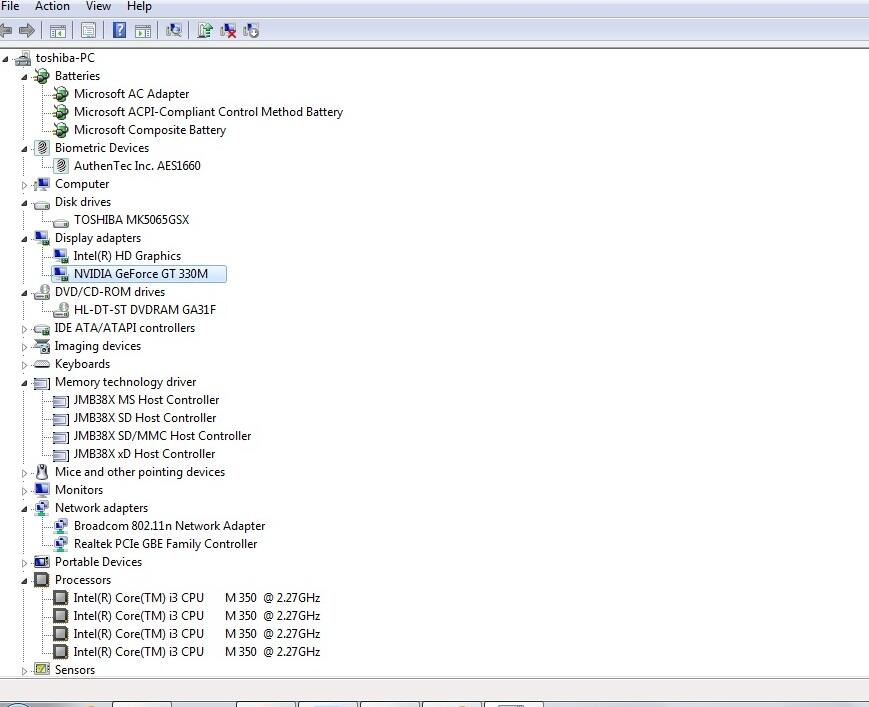Screen dimensions: 869x707
Task: Click the Portable Devices category icon
Action: (x=42, y=562)
